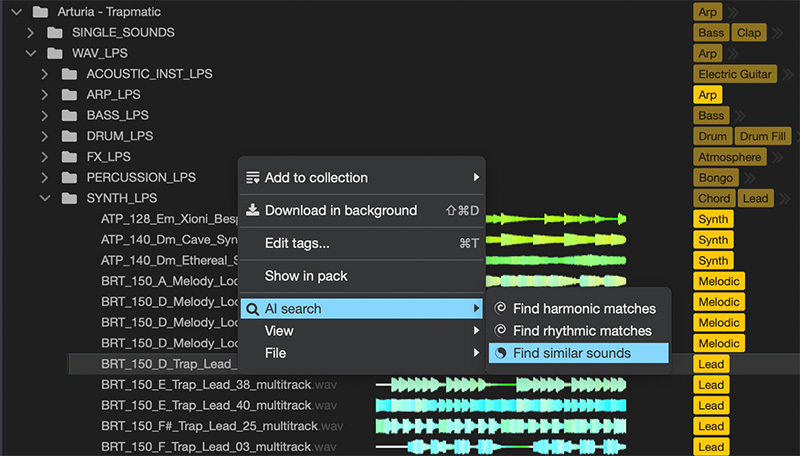Image resolution: width=800 pixels, height=456 pixels.
Task: Click waveform of BRT_150_E_Trap_Lead_38_multitrack.wav
Action: coord(500,385)
